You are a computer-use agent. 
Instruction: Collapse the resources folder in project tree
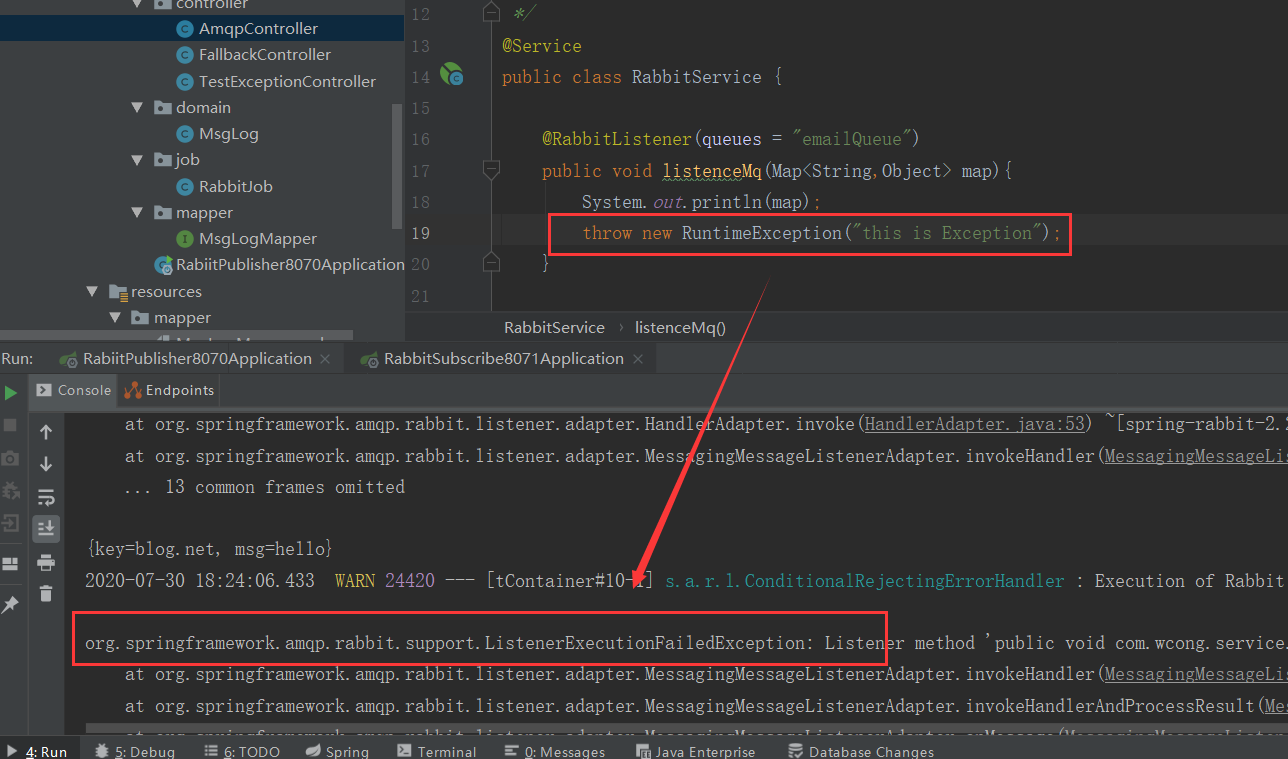[x=93, y=292]
